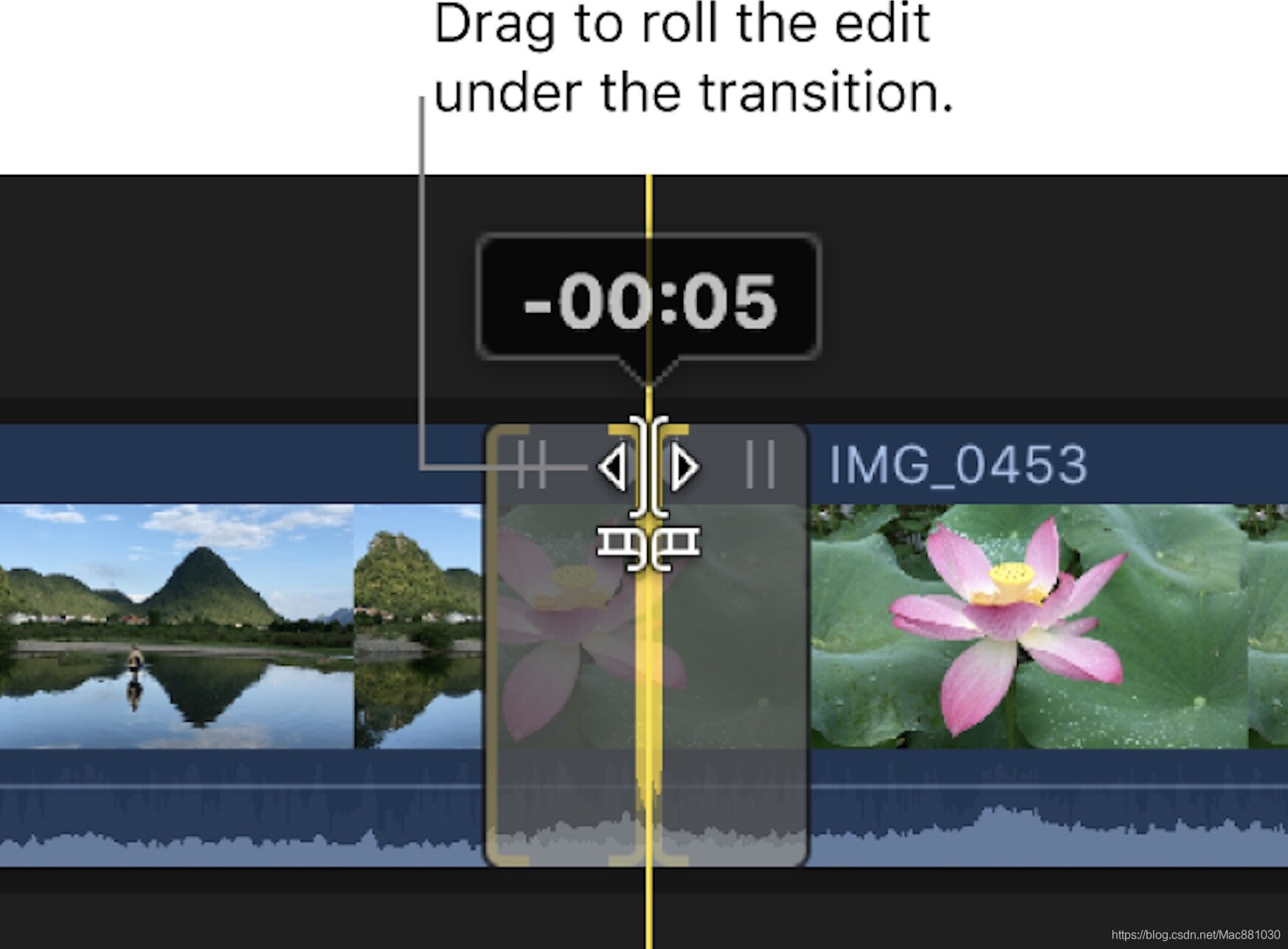Click the playhead below the timeline clips
Viewport: 1288px width, 949px height.
tap(648, 908)
